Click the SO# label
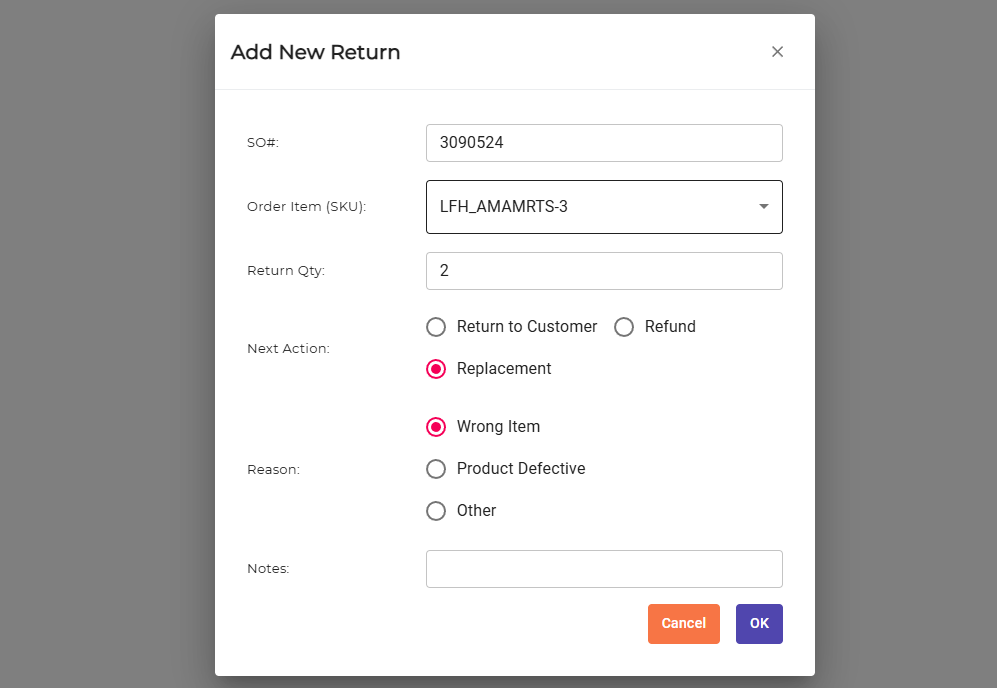Screen dimensions: 997x688 pos(262,142)
